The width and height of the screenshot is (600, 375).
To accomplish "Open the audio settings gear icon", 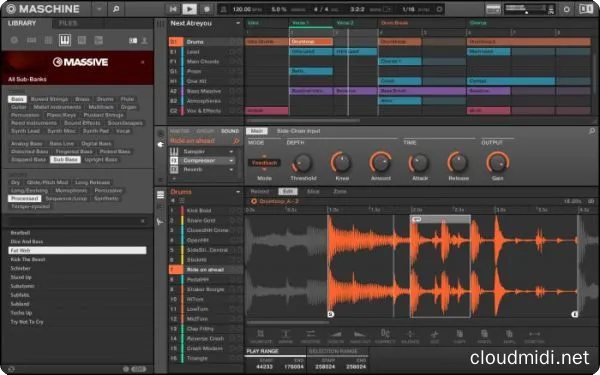I will point(567,9).
